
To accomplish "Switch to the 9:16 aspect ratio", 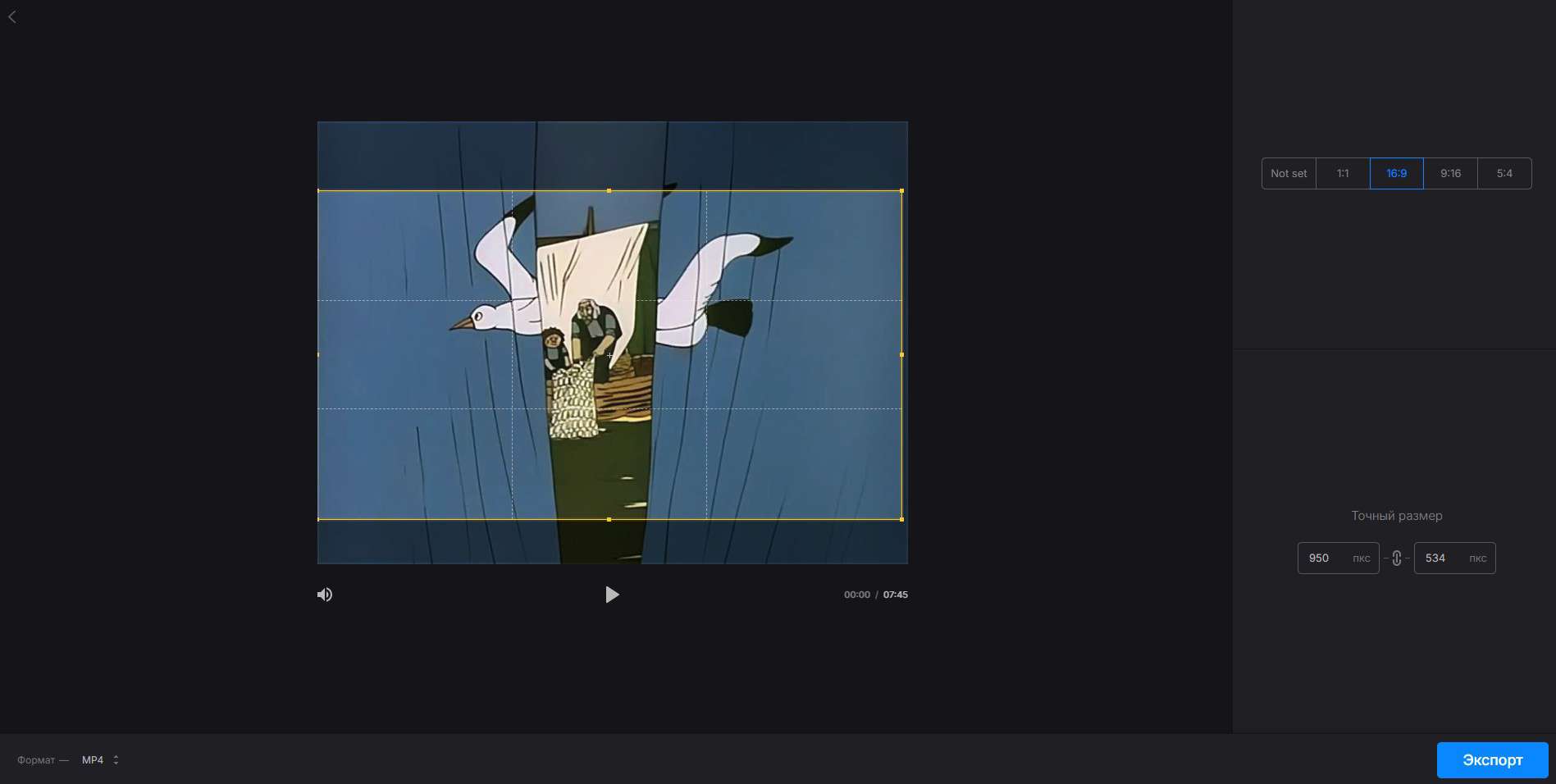I will click(x=1450, y=174).
